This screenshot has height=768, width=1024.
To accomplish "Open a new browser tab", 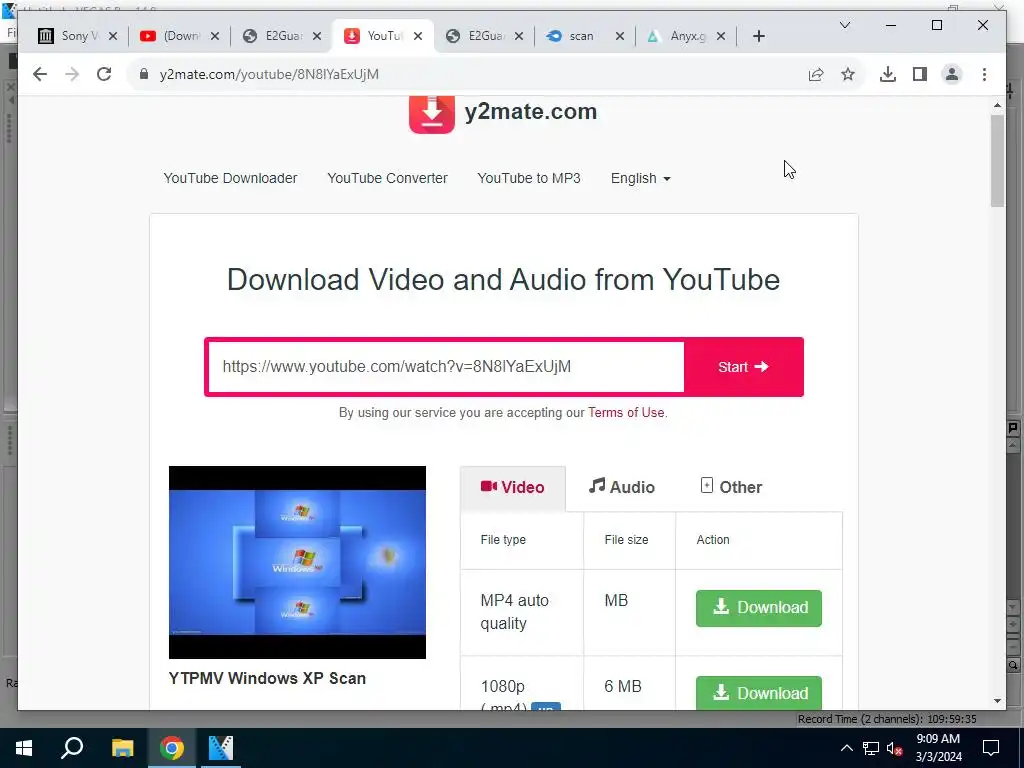I will (758, 36).
